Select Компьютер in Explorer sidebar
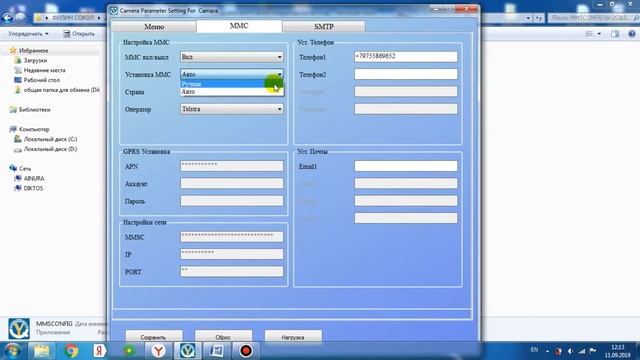Viewport: 640px width, 360px height. 34,129
